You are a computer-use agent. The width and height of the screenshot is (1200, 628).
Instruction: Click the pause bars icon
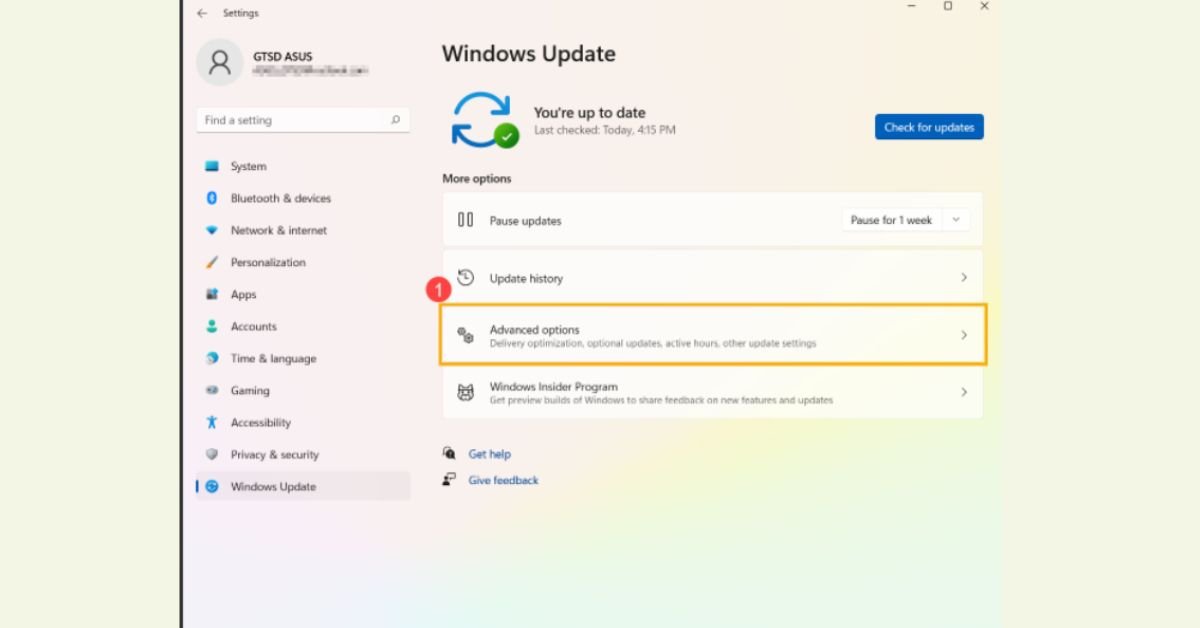(465, 220)
